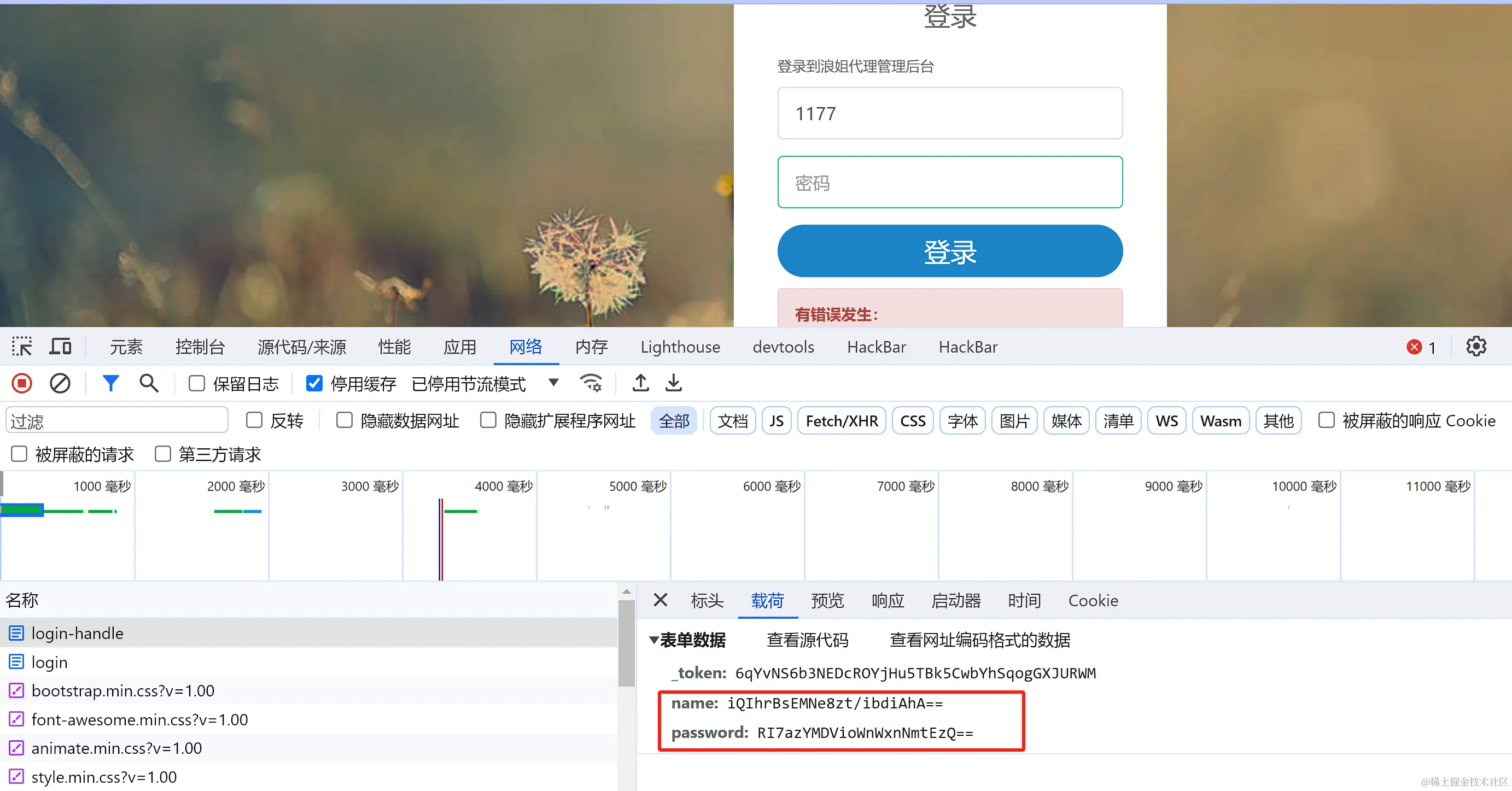
Task: Click 查看源代码 link in payload
Action: [807, 640]
